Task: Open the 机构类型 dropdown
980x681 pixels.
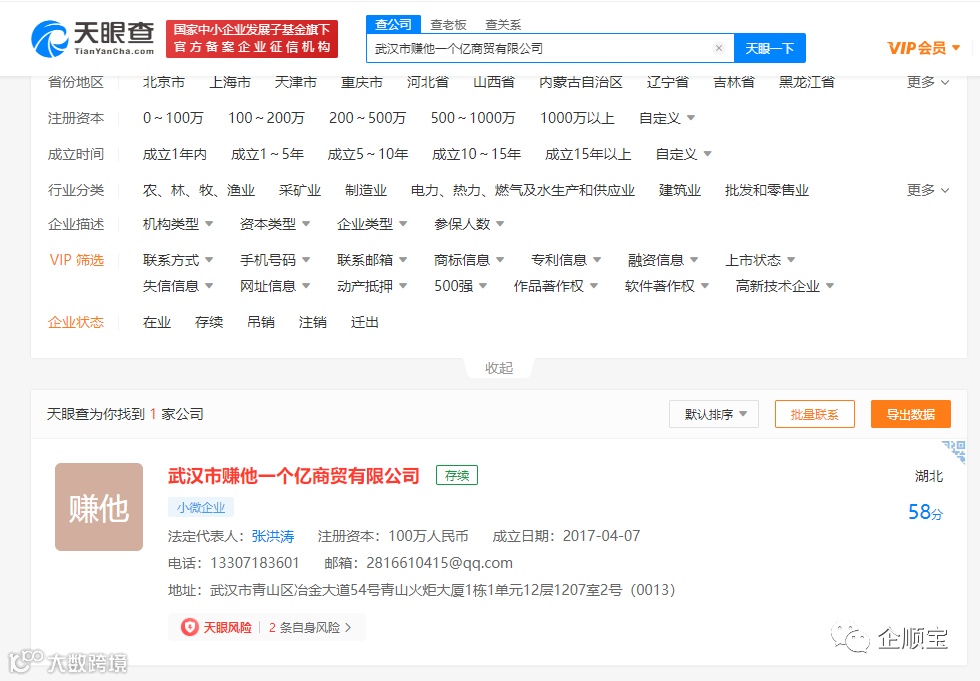Action: [178, 224]
